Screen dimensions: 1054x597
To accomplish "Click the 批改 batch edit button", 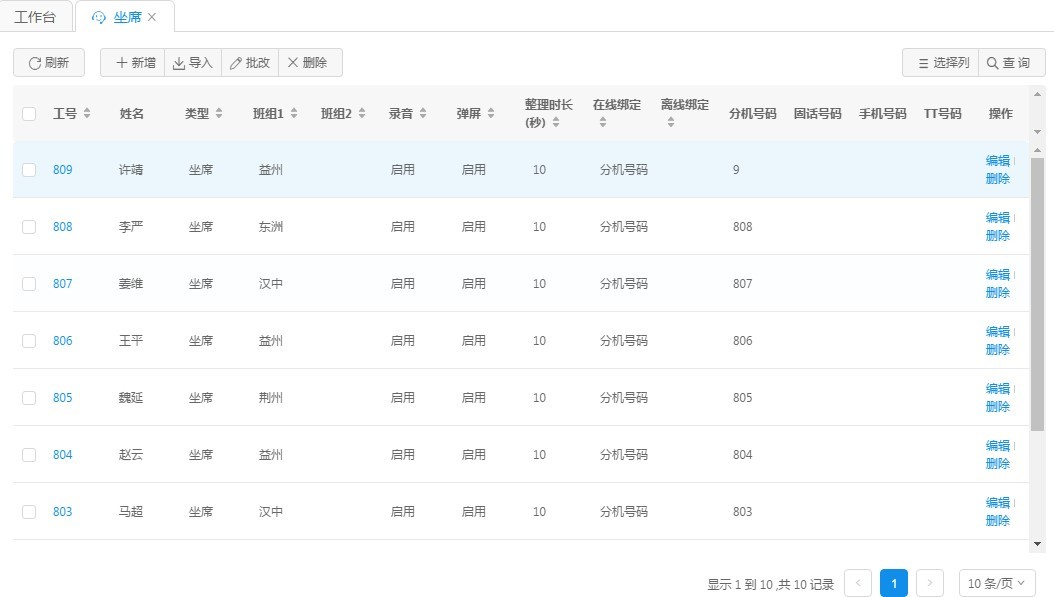I will (250, 63).
